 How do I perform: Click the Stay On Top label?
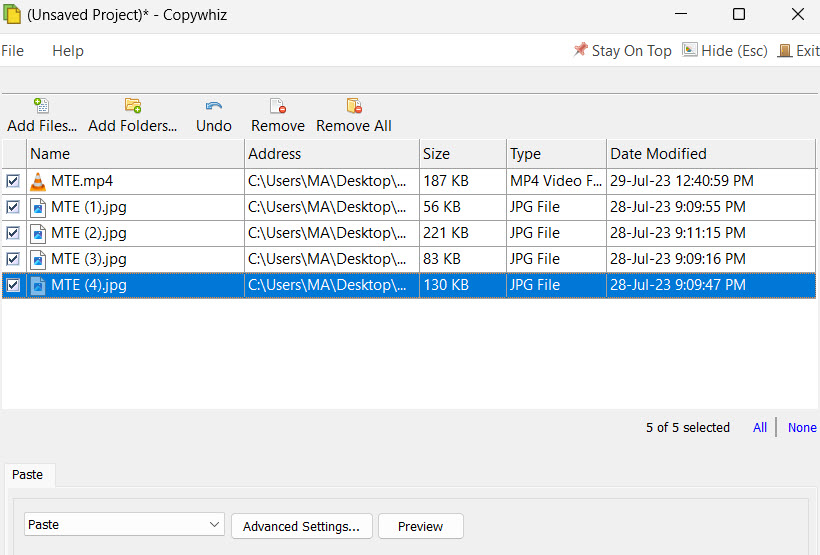[632, 51]
